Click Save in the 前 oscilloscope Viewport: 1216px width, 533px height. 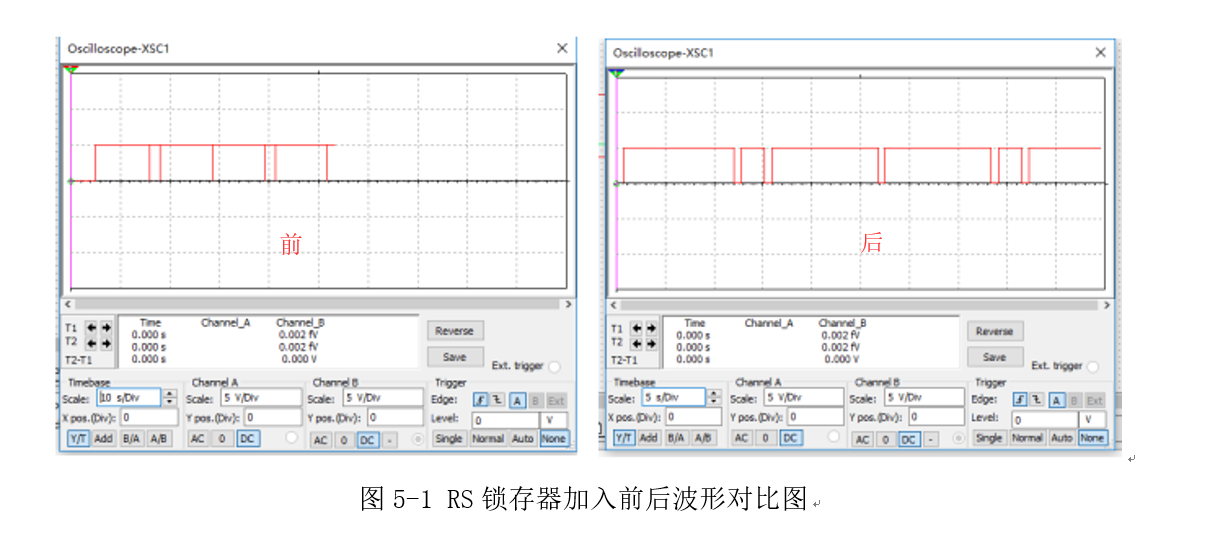point(454,356)
